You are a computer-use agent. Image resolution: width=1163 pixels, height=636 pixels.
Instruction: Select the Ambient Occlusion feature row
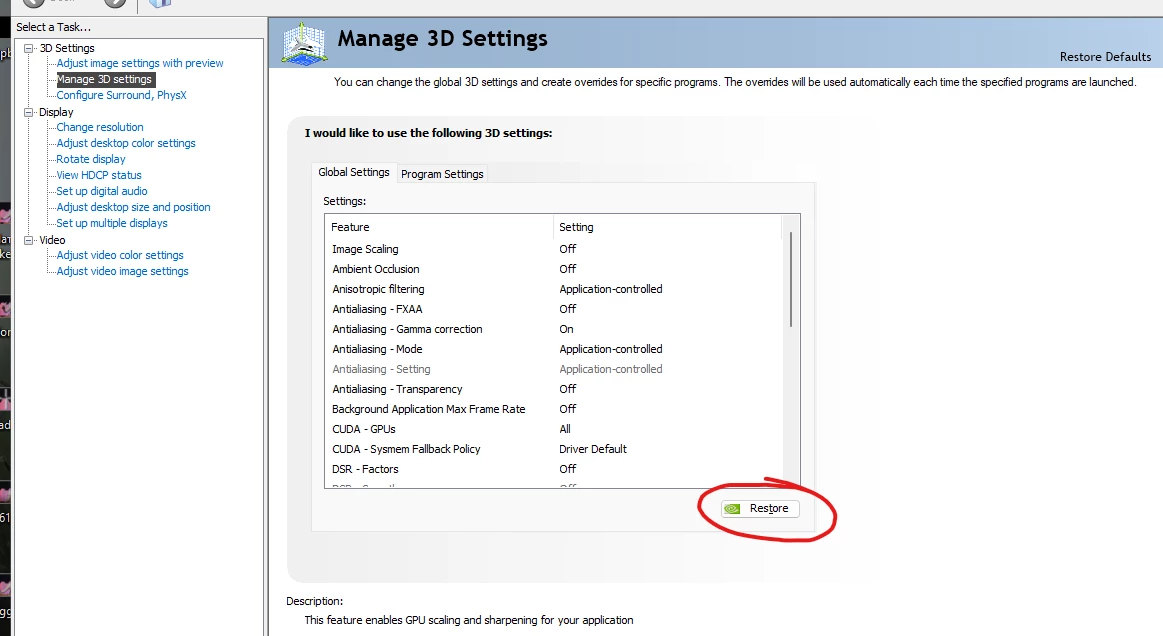[553, 269]
